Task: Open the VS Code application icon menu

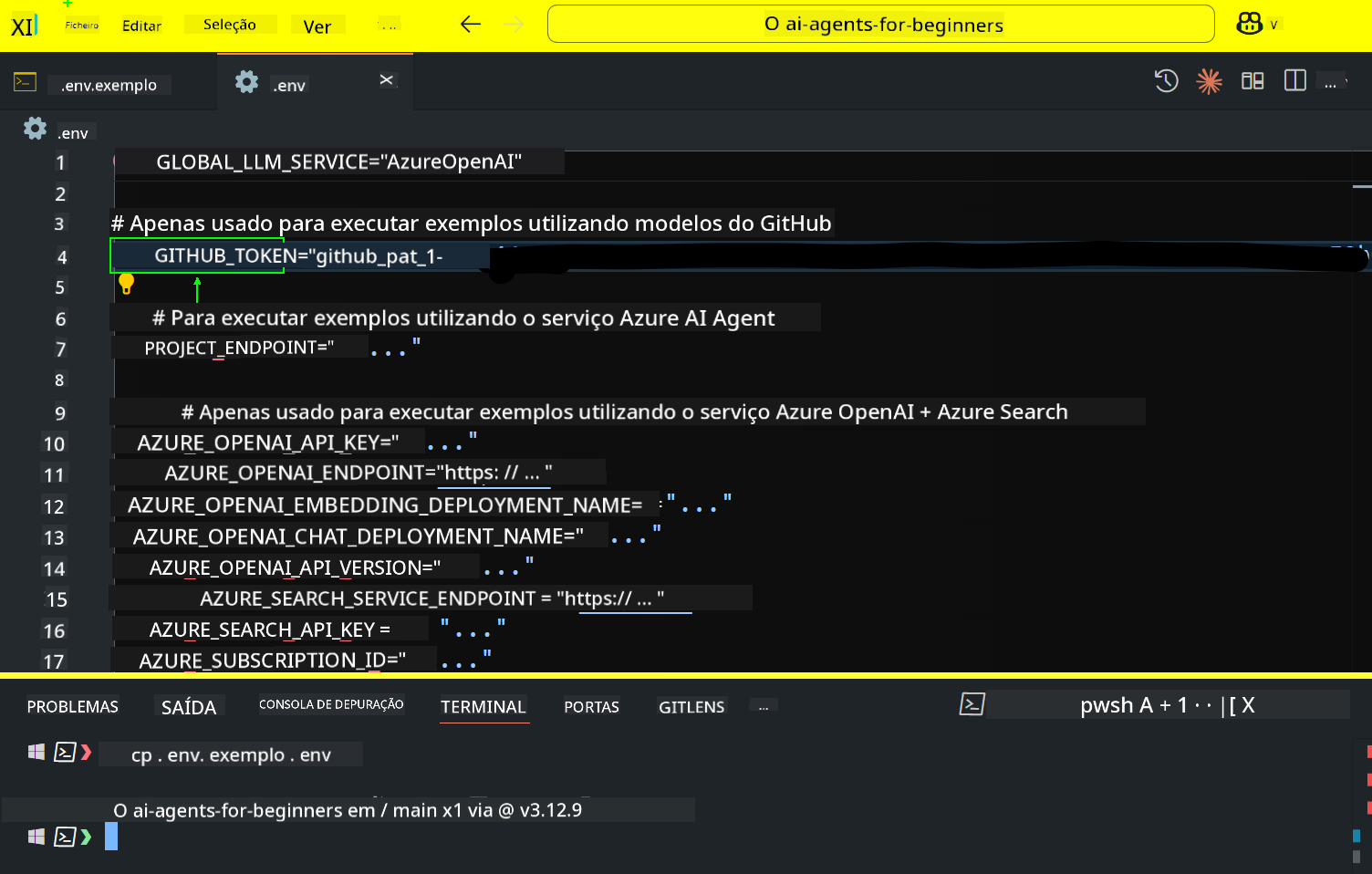Action: [24, 26]
